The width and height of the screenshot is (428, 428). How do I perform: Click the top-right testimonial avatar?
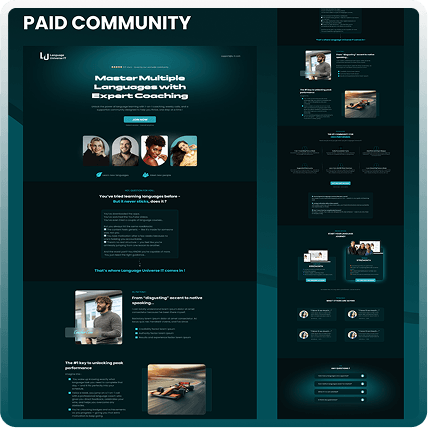[x=352, y=314]
